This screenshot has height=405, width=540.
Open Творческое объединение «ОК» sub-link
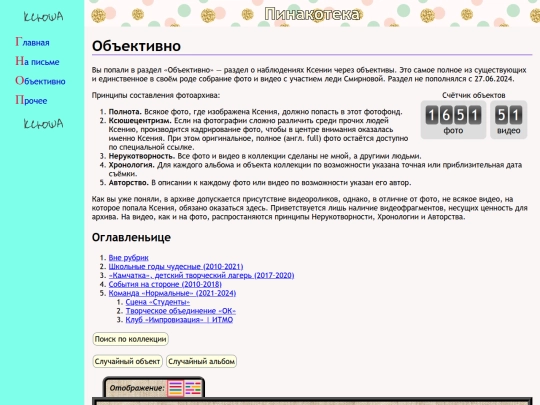[x=180, y=311]
